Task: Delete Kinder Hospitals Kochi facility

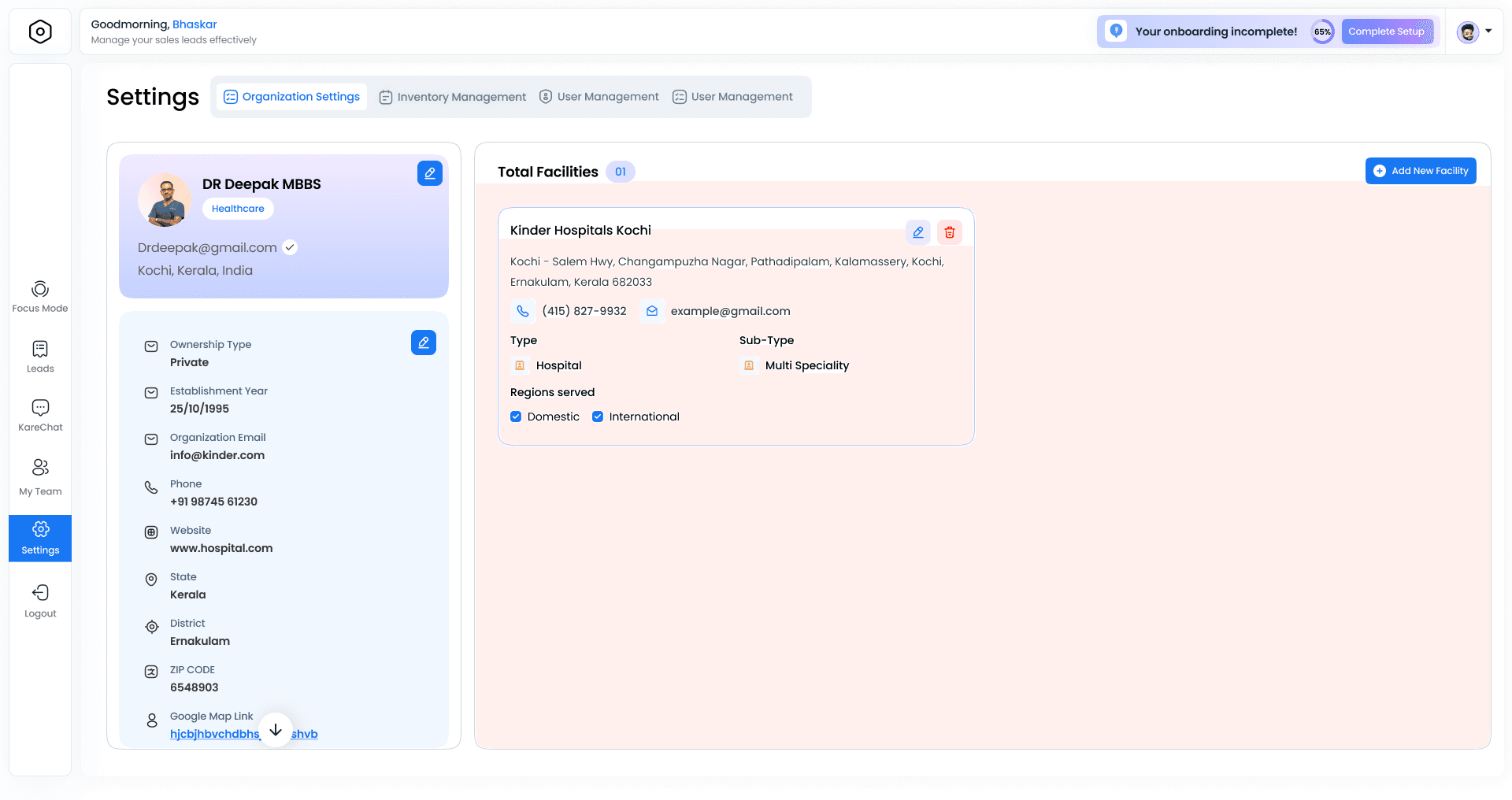Action: [x=950, y=232]
